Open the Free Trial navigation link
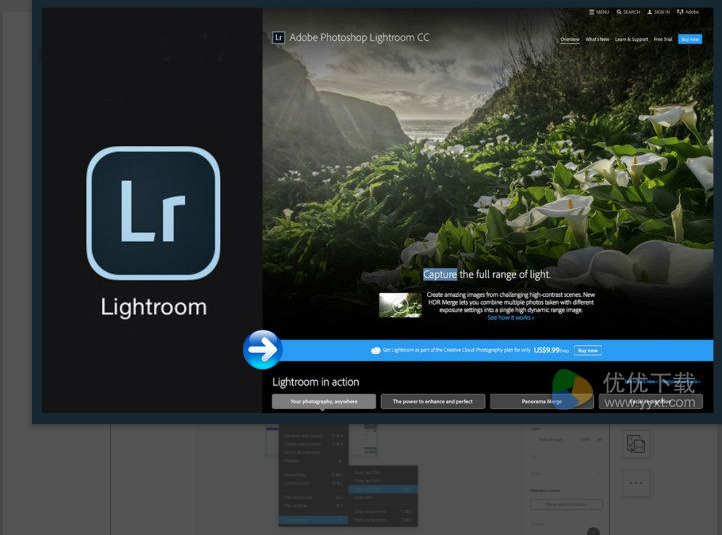Image resolution: width=722 pixels, height=535 pixels. tap(663, 40)
